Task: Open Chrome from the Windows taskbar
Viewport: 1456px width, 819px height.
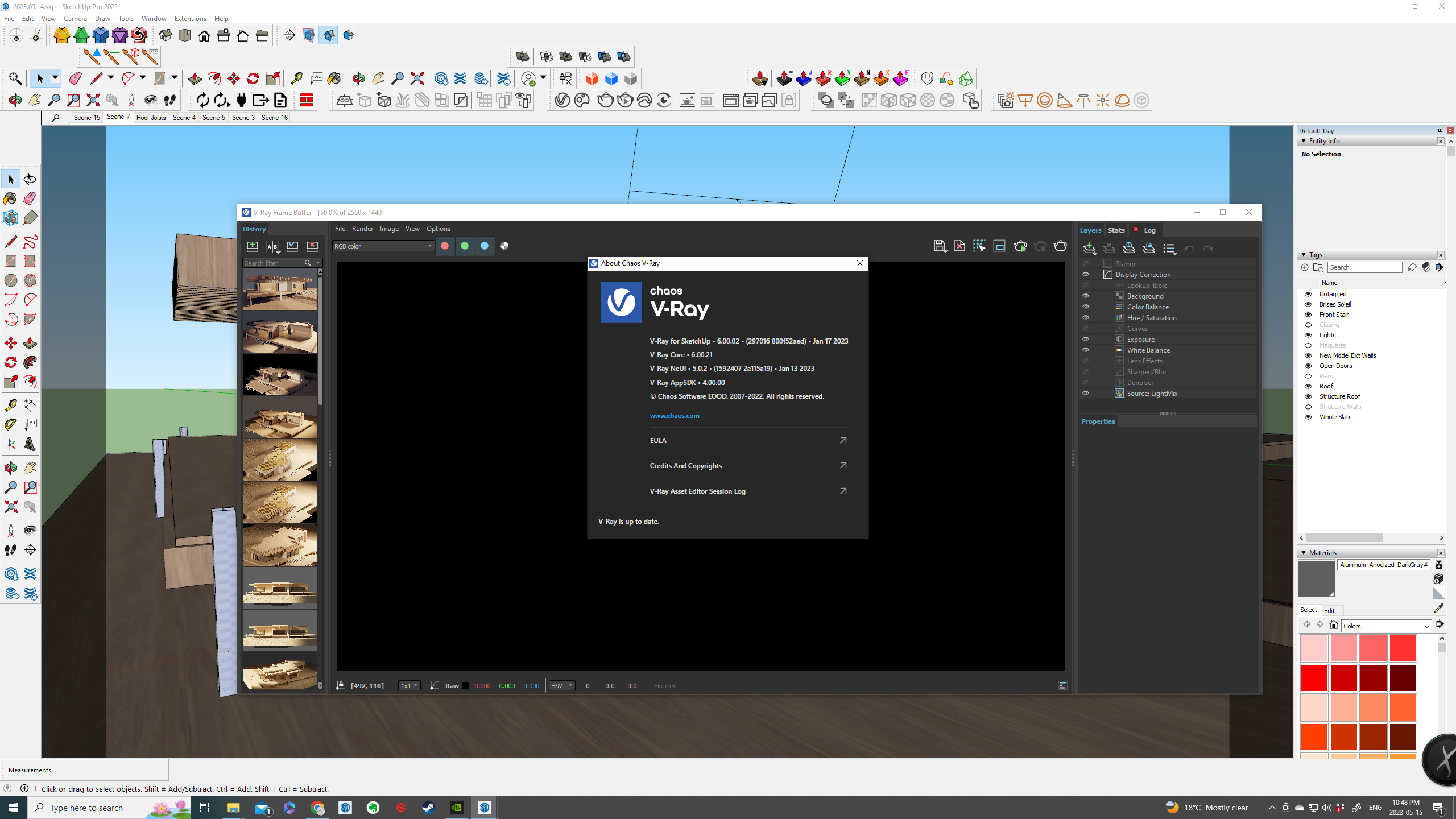Action: pyautogui.click(x=317, y=808)
